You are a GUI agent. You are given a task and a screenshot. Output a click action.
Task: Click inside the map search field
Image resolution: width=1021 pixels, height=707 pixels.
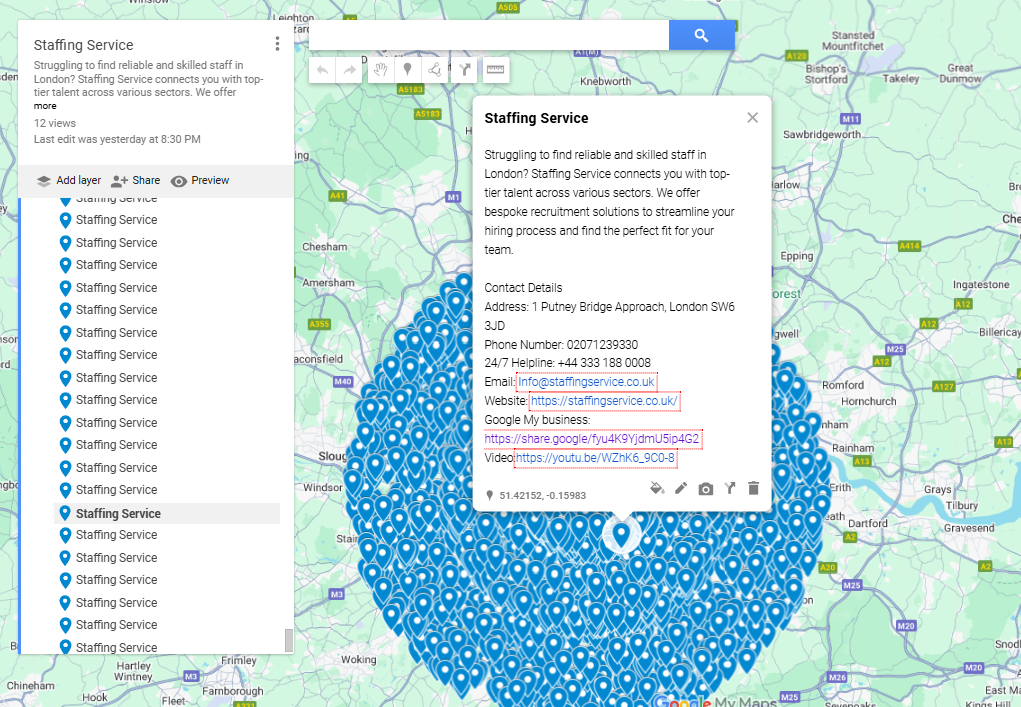(x=489, y=34)
